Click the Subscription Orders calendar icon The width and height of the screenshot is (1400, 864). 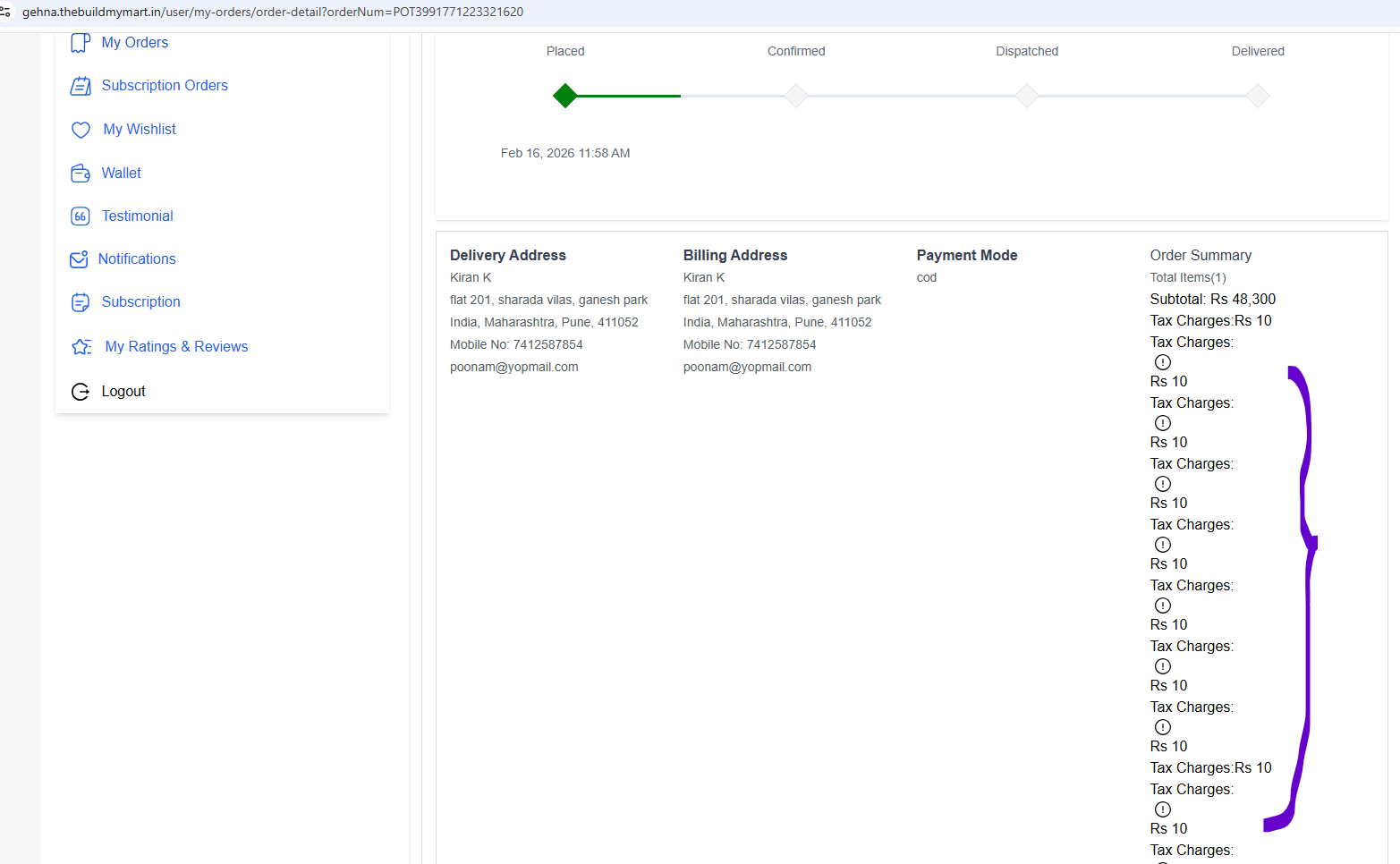pyautogui.click(x=81, y=86)
